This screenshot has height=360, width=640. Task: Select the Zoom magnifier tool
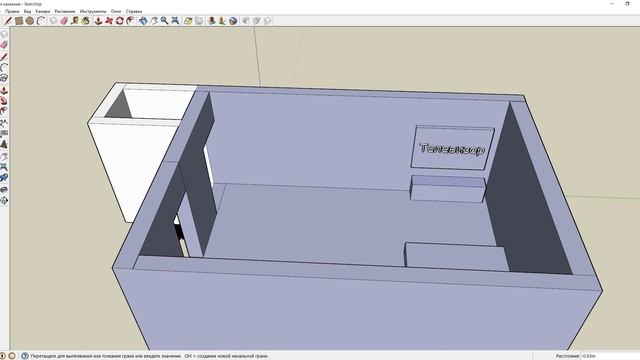pyautogui.click(x=164, y=20)
